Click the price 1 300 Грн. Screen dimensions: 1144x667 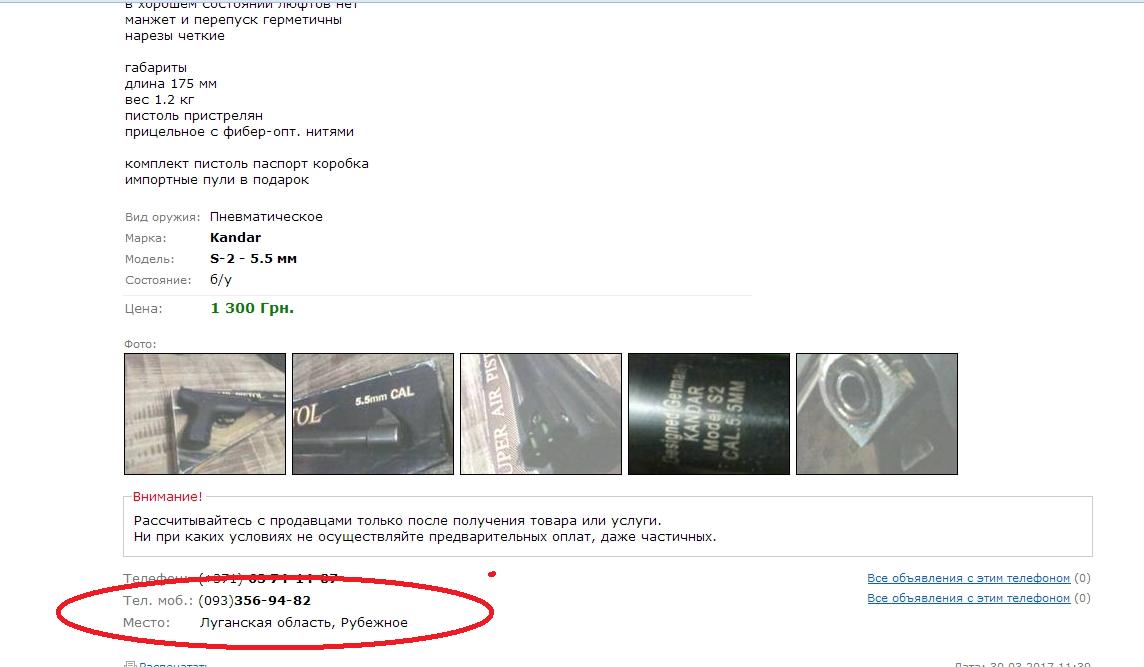point(252,308)
